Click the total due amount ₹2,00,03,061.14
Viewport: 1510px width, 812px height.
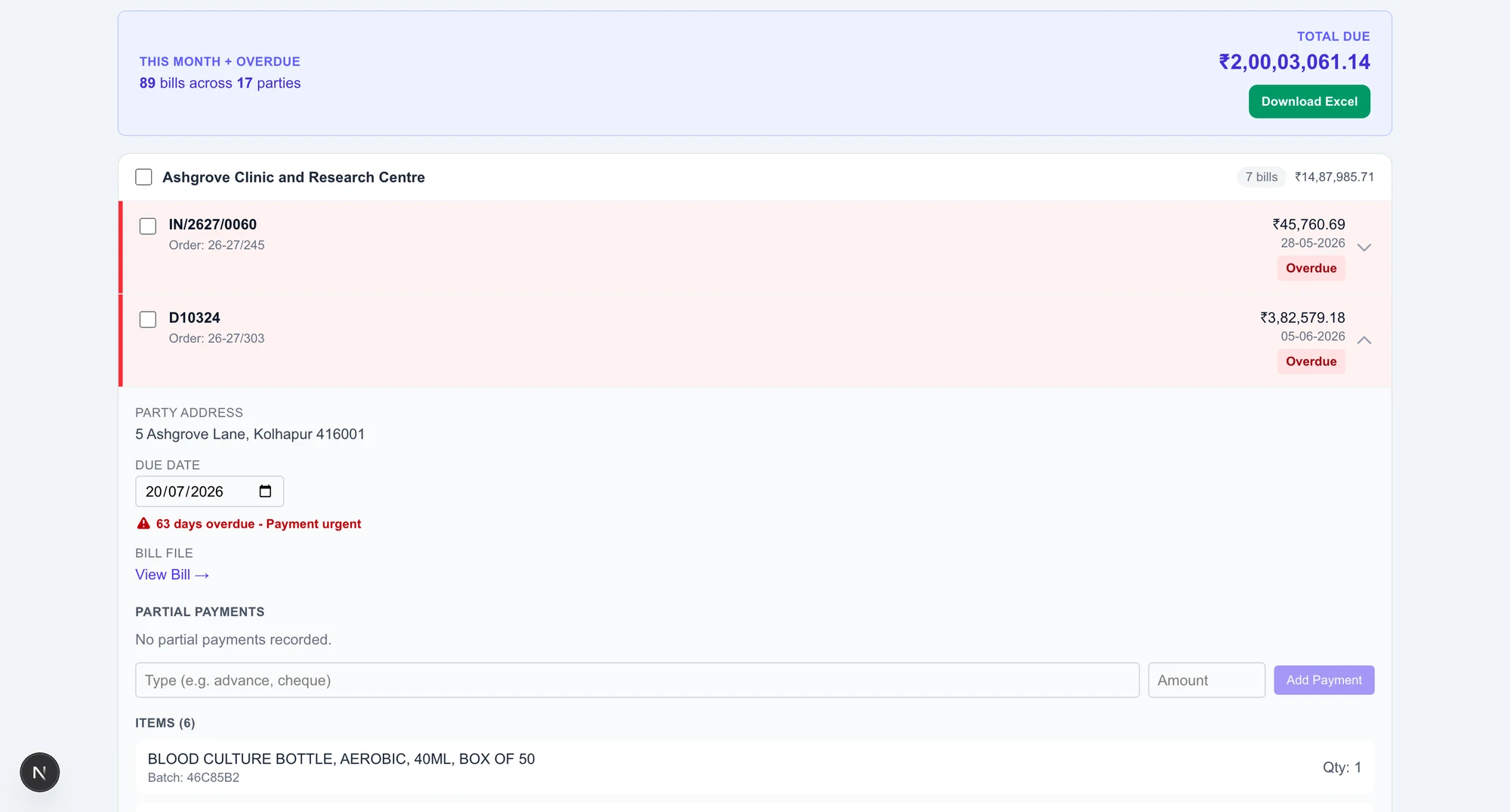coord(1294,62)
